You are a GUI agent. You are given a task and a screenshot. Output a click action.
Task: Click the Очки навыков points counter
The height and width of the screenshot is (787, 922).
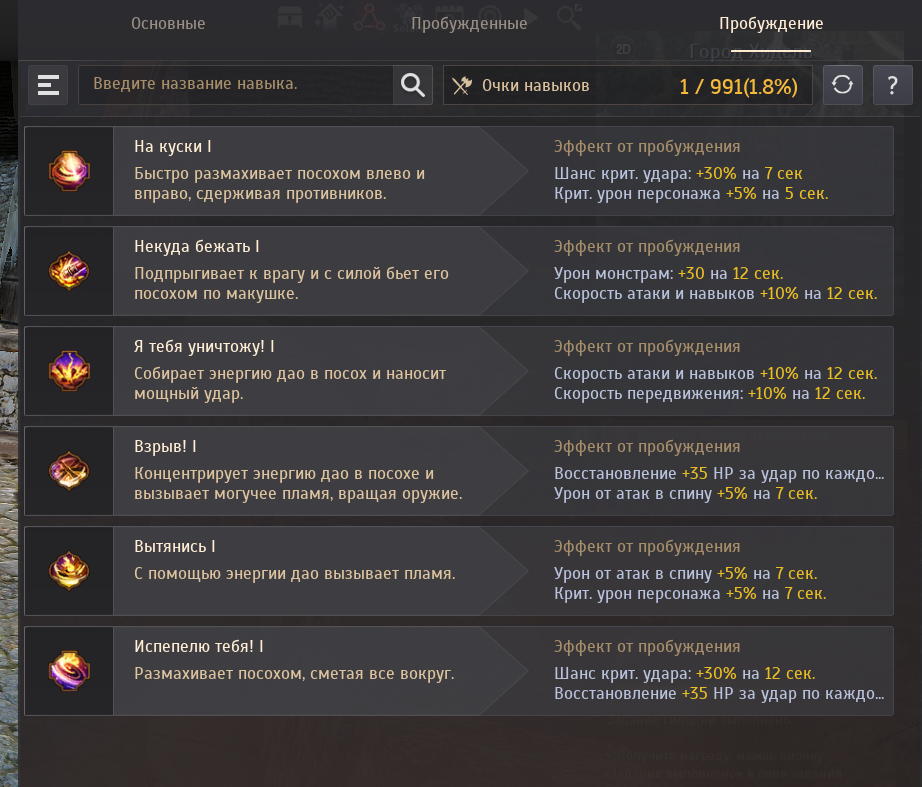627,85
